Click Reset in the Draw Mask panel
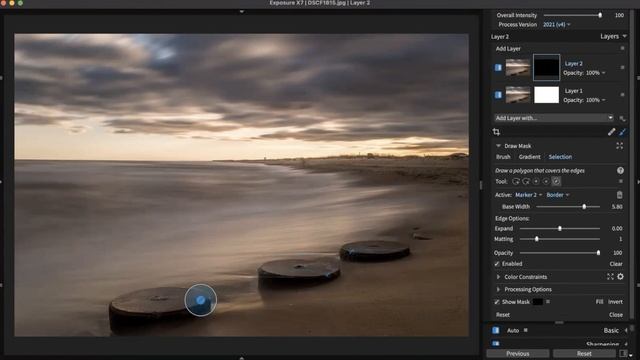640x360 pixels. click(x=503, y=315)
